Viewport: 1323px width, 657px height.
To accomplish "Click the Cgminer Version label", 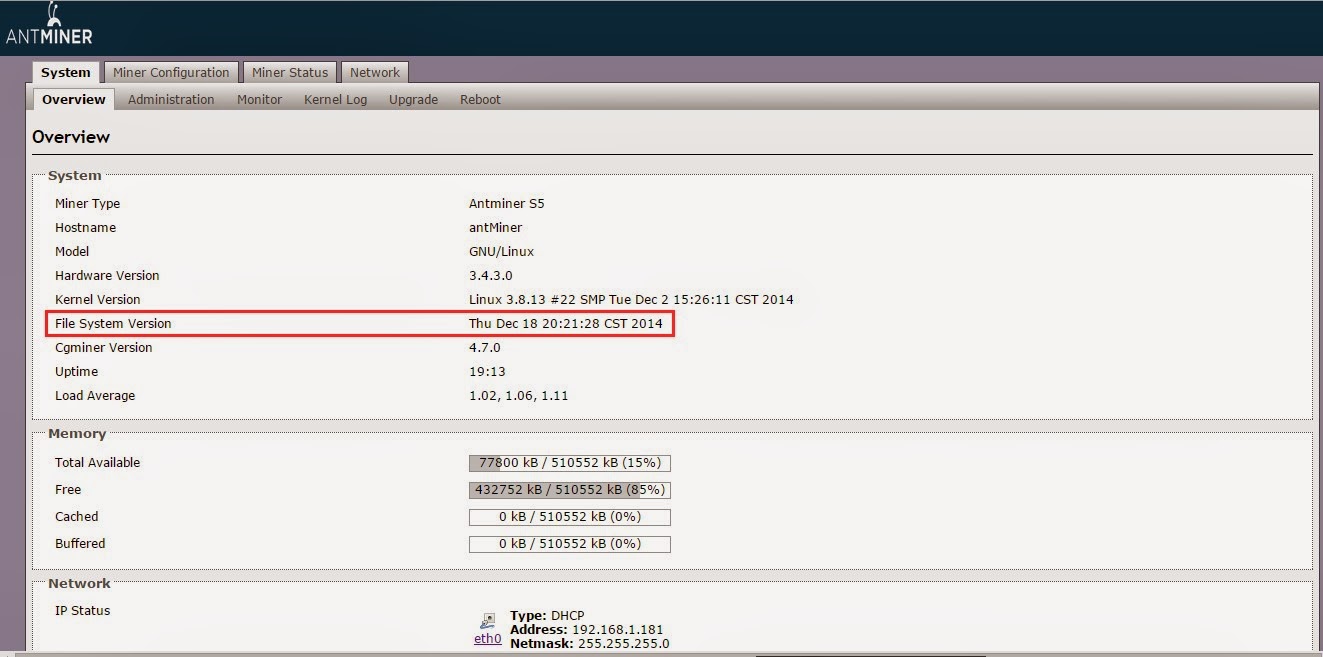I will pos(104,347).
